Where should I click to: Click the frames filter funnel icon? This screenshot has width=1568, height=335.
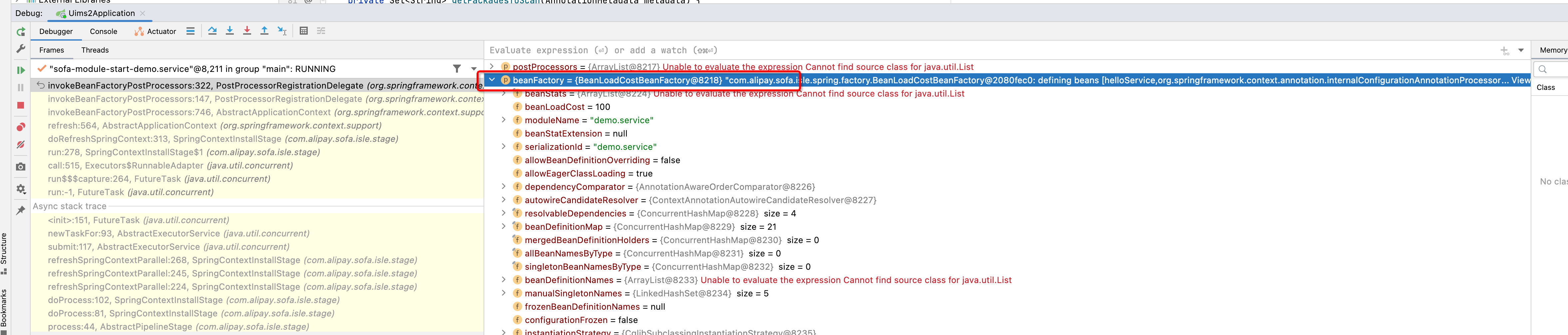coord(457,69)
